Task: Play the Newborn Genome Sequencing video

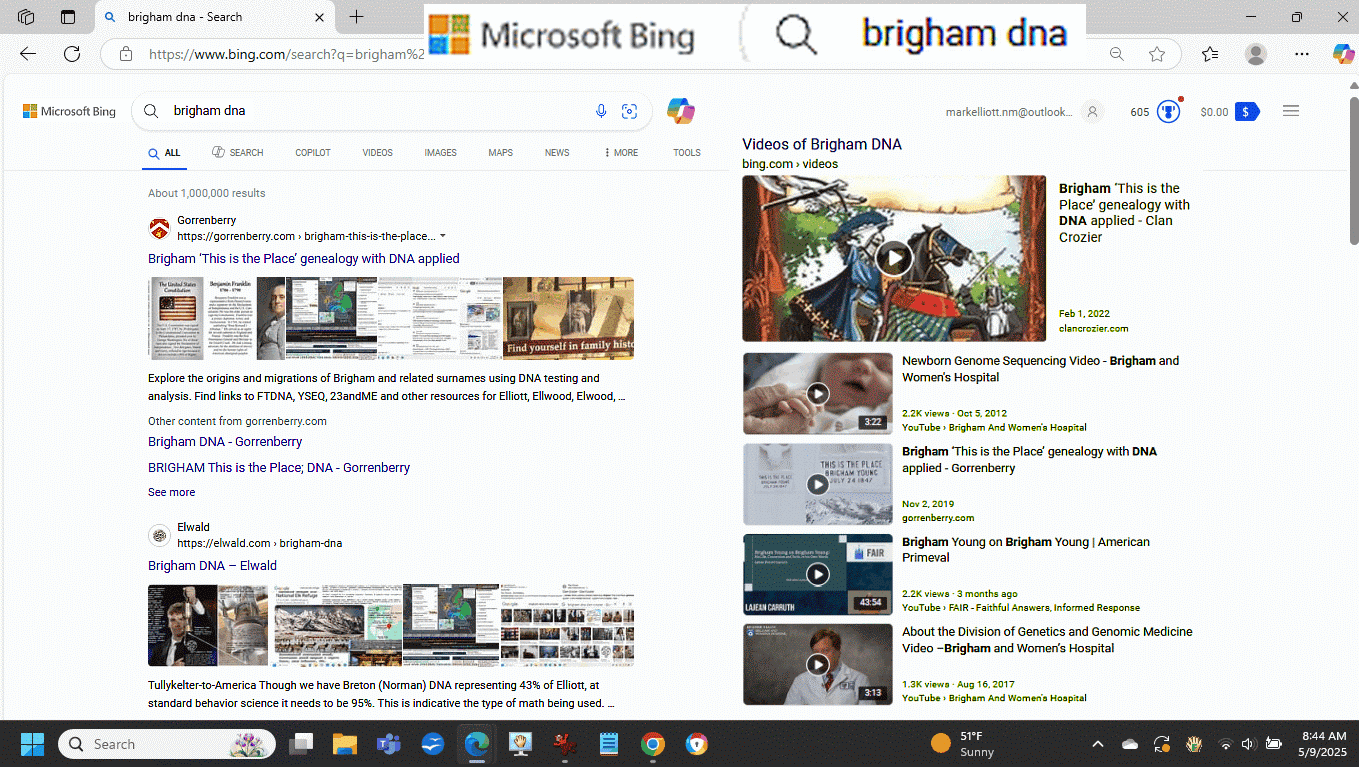Action: [x=818, y=393]
